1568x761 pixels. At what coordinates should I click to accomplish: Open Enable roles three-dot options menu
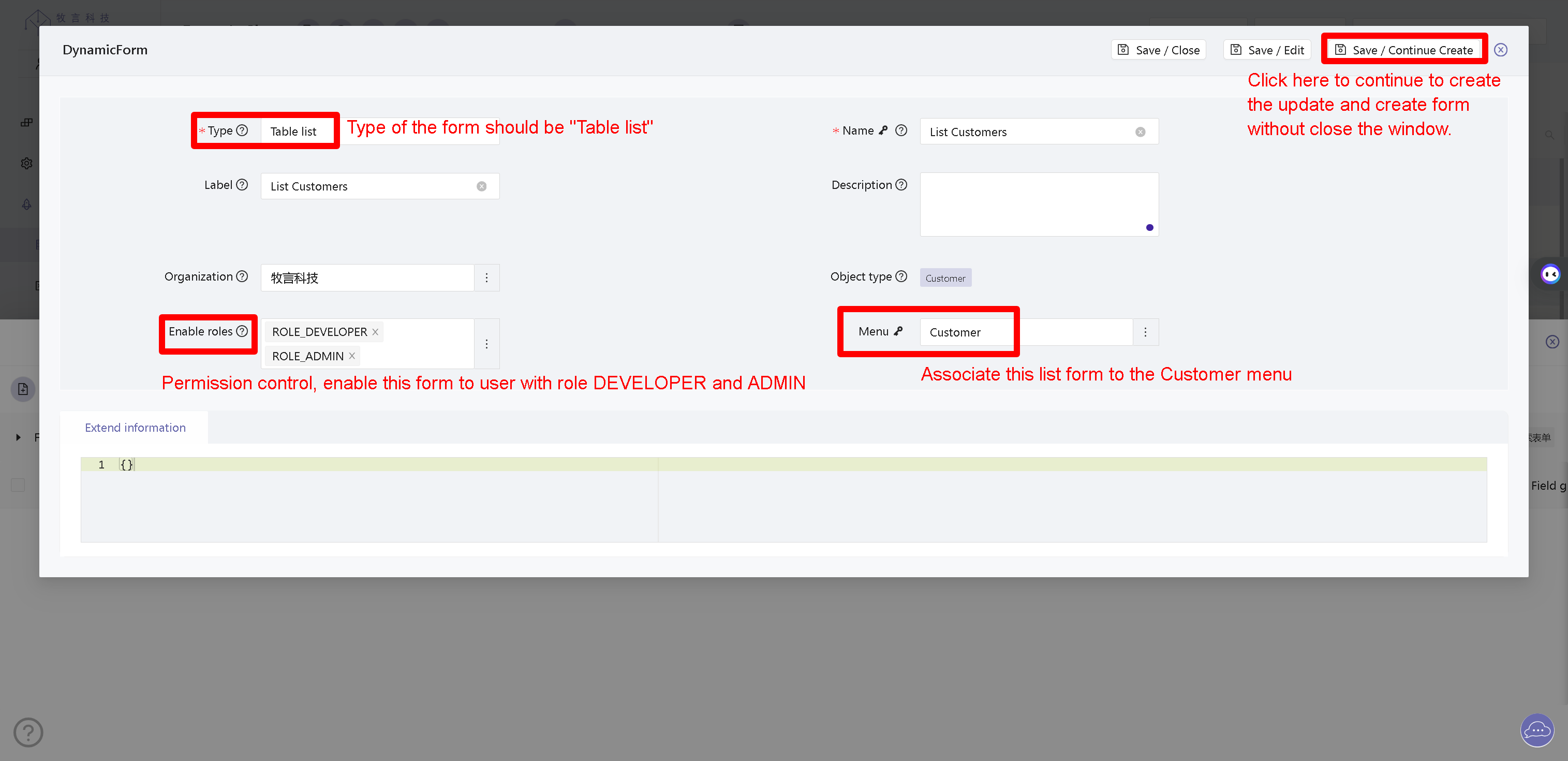(487, 343)
